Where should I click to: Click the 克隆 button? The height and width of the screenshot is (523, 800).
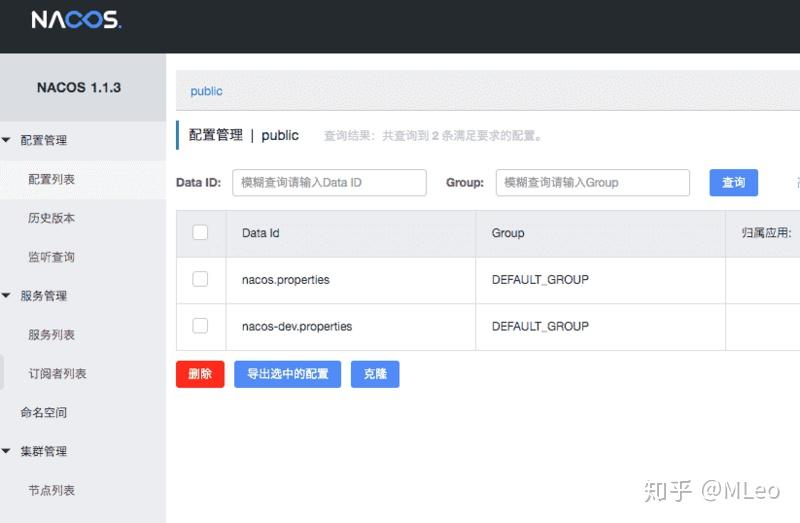coord(375,374)
